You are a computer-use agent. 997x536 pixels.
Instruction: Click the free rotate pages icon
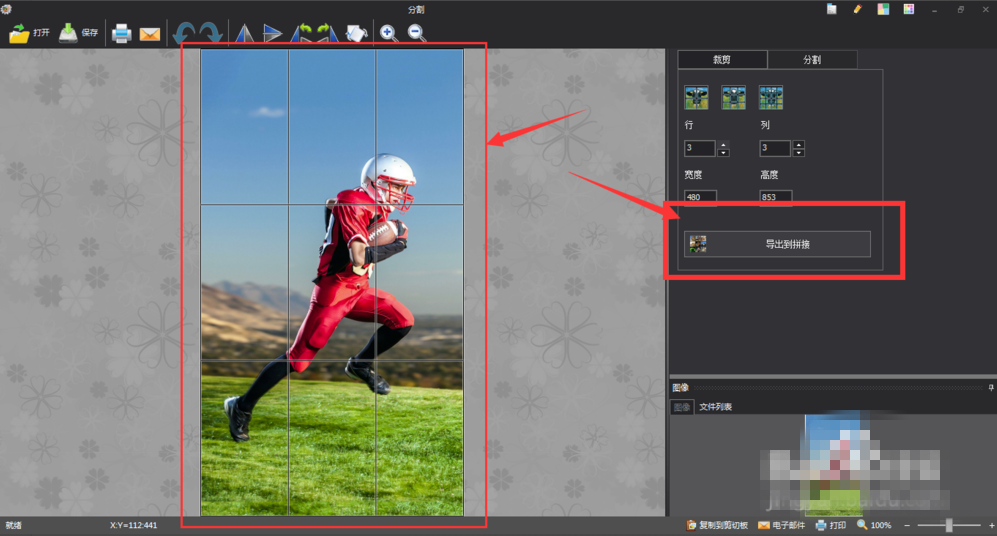(356, 33)
